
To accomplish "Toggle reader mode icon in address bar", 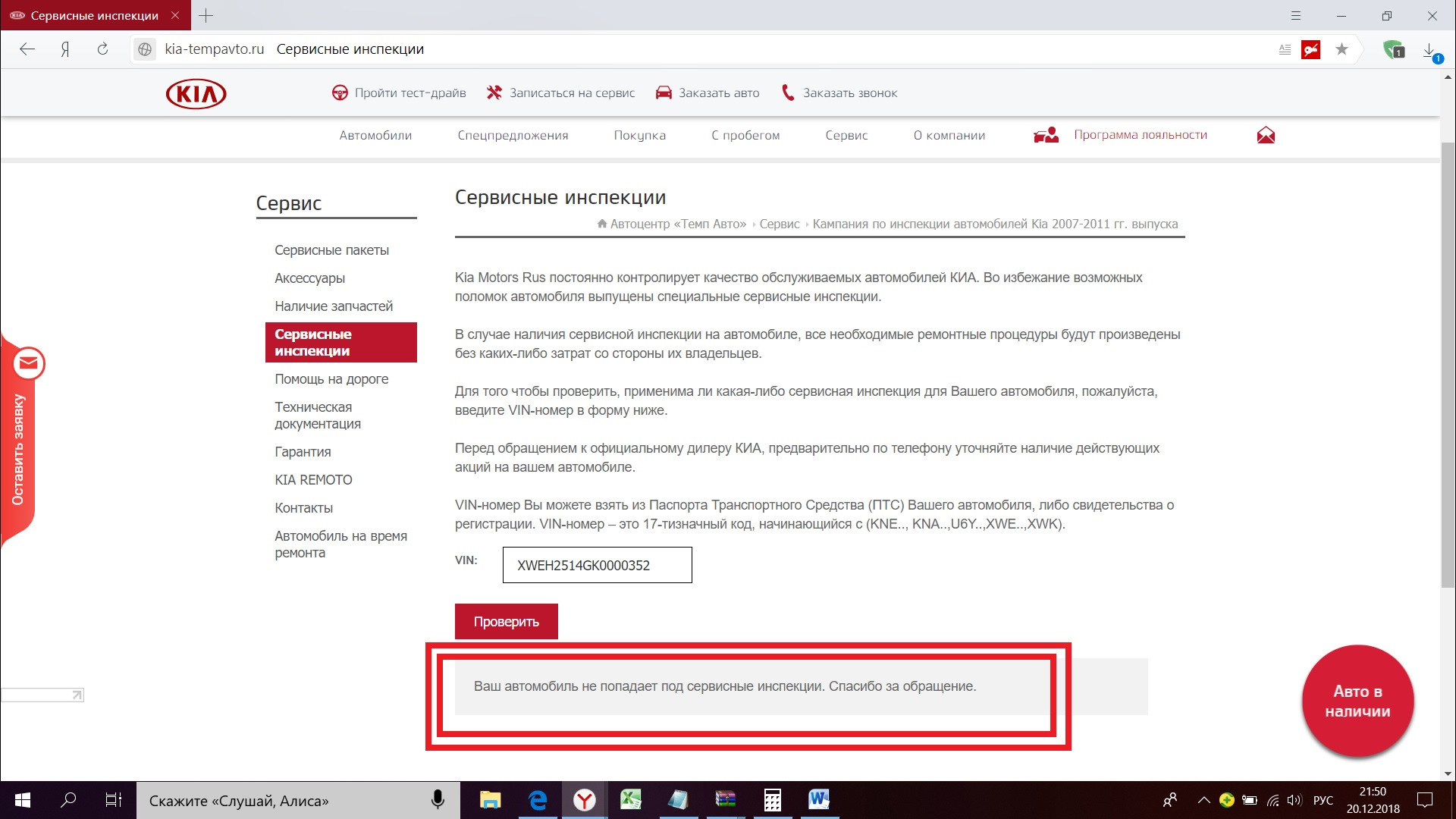I will [x=1285, y=49].
